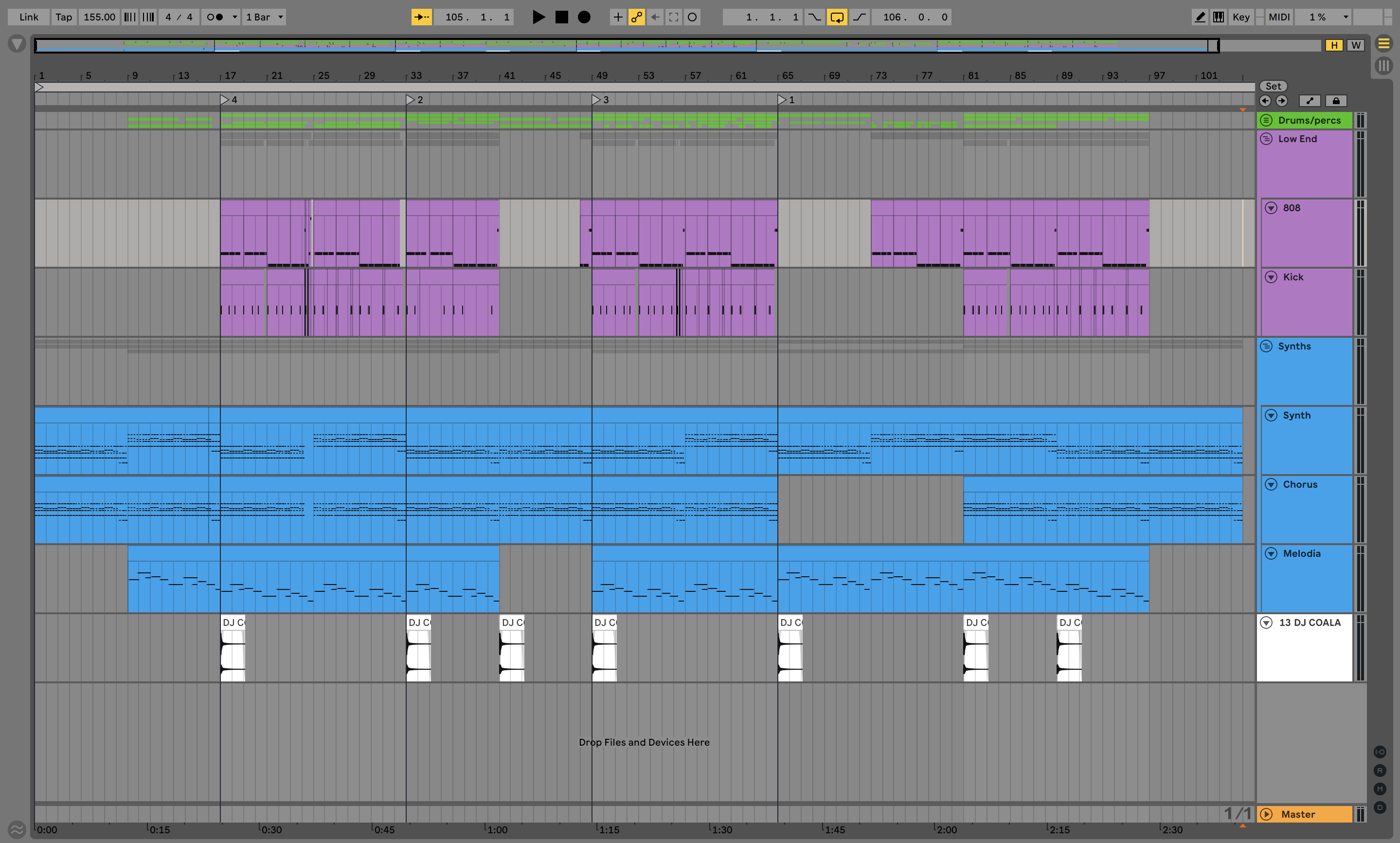The image size is (1400, 843).
Task: Show Mixer section with M button
Action: [1380, 788]
